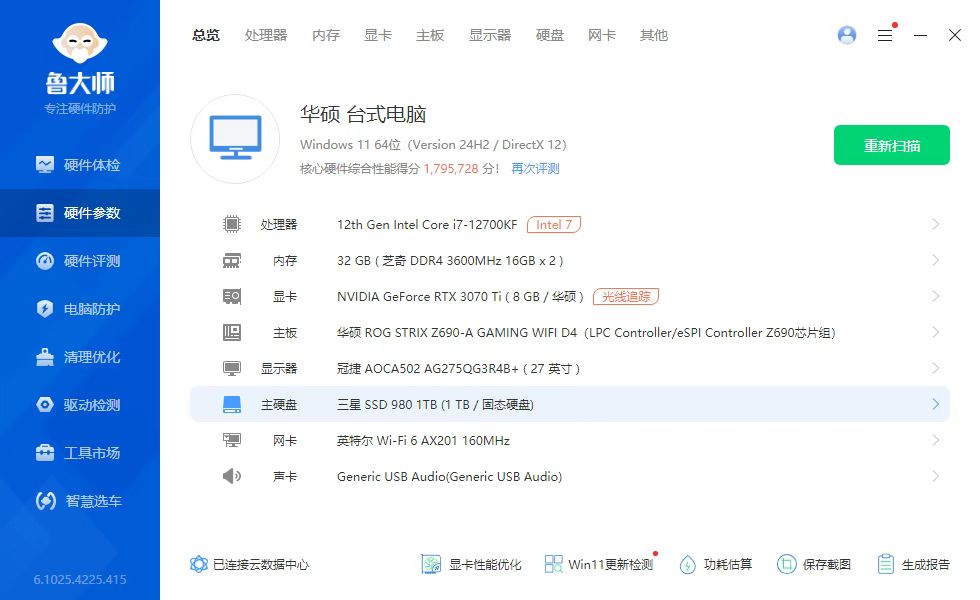Click 保存截图 to save screenshot
The image size is (980, 600).
pyautogui.click(x=814, y=564)
